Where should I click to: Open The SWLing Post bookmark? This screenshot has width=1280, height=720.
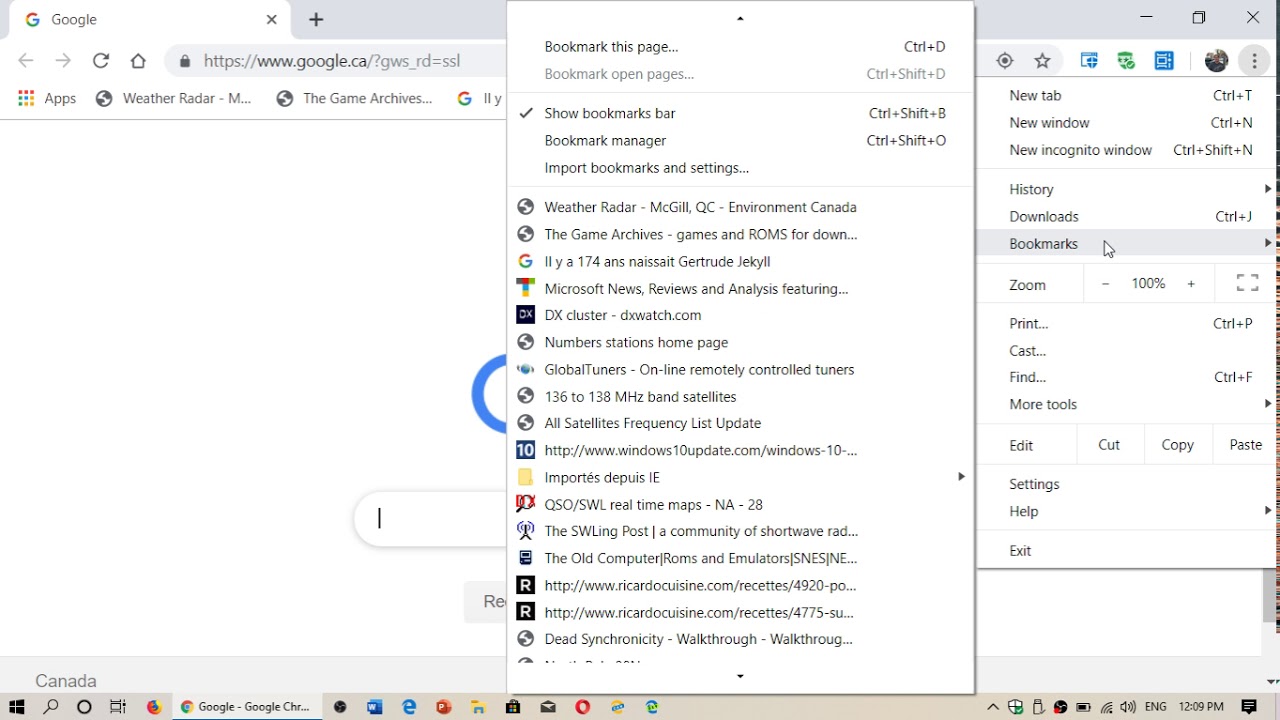click(740, 531)
